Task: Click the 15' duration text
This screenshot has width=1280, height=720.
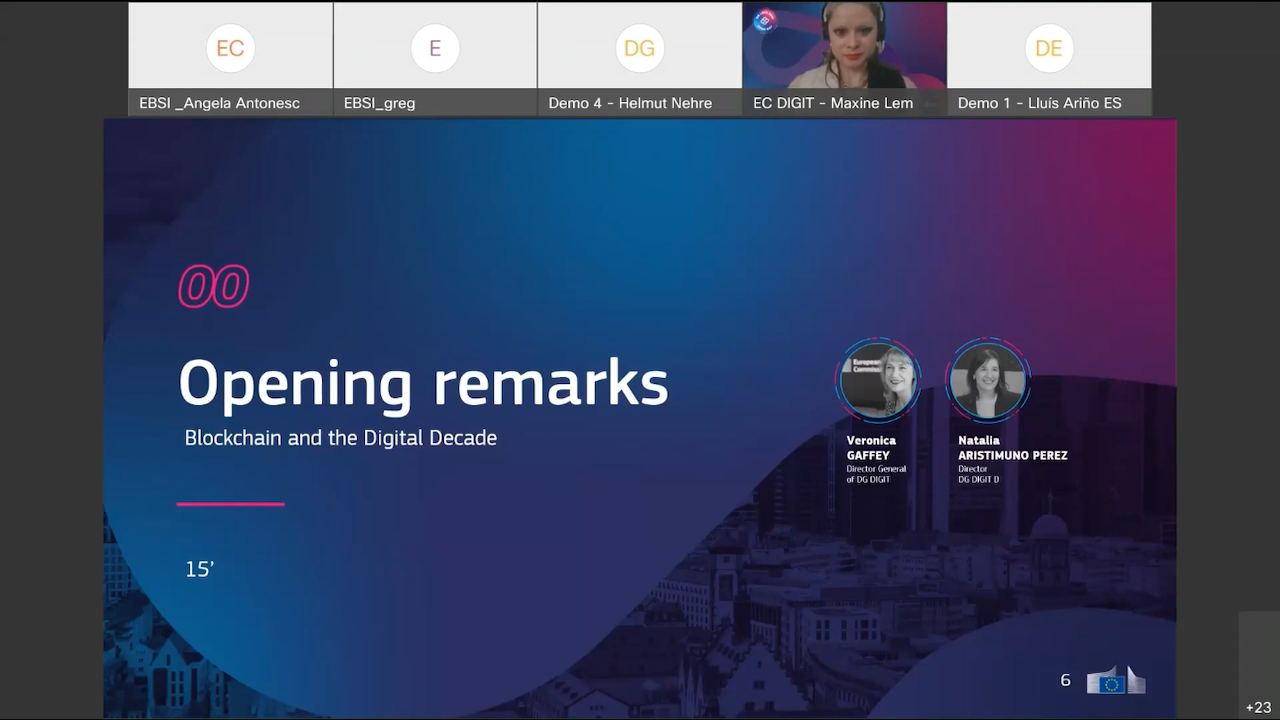Action: click(199, 569)
